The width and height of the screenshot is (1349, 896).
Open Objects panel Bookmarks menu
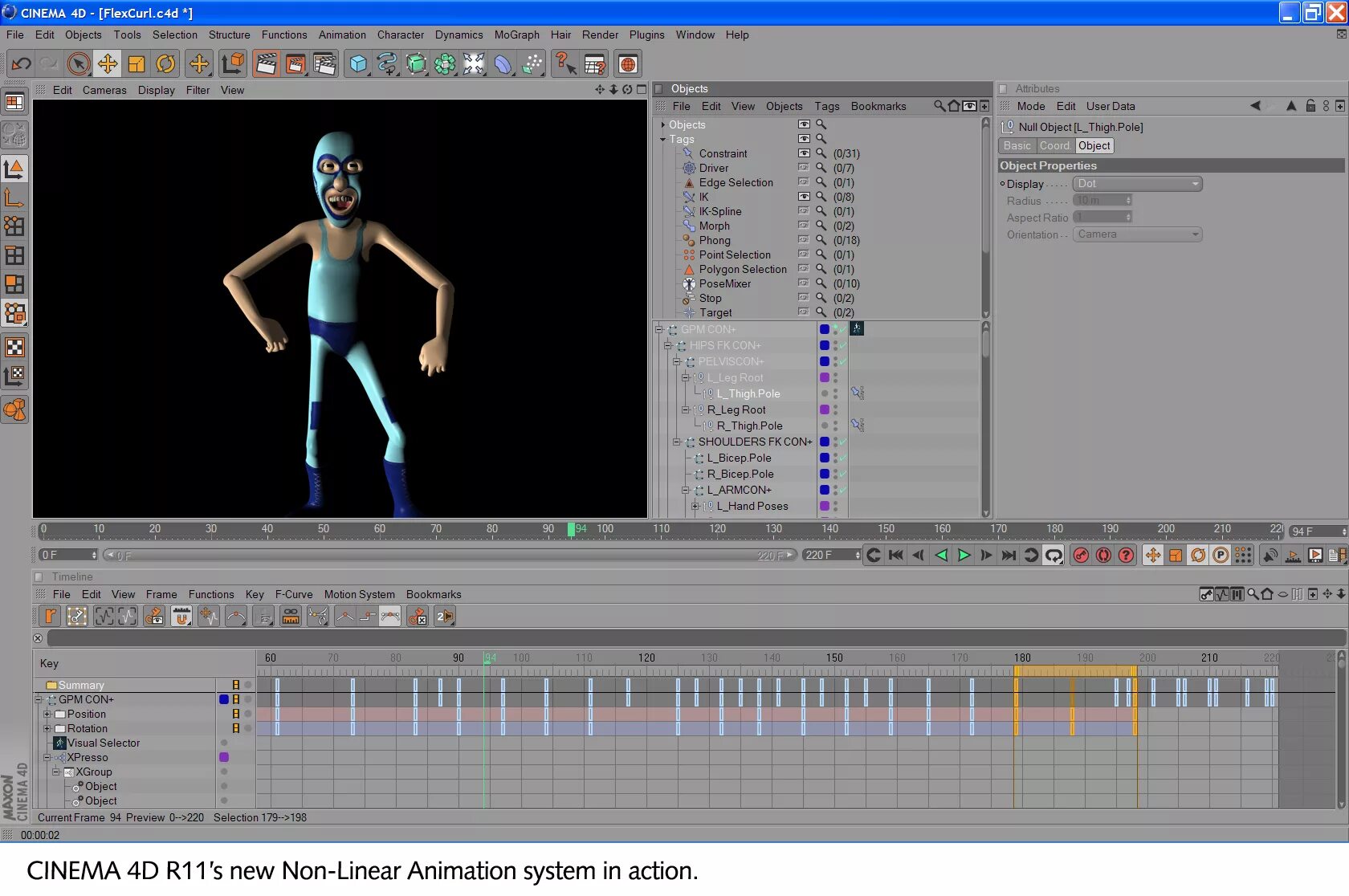(878, 106)
